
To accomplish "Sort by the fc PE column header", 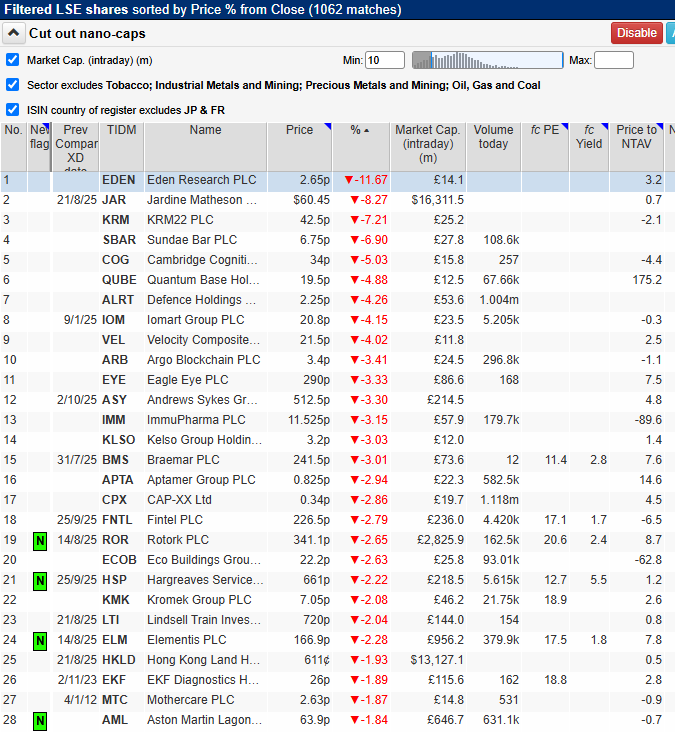I will (545, 147).
